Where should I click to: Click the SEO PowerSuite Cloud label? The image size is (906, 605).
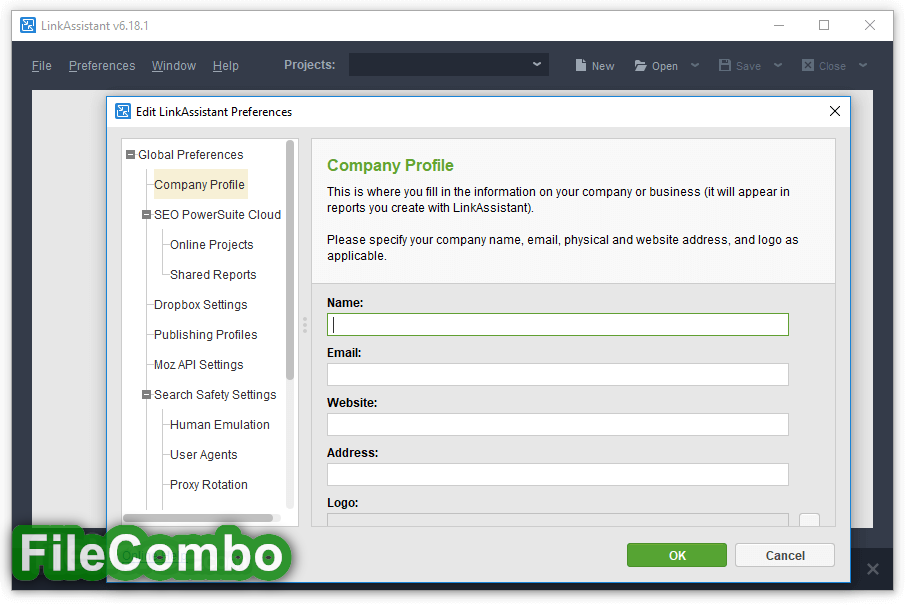[x=217, y=215]
